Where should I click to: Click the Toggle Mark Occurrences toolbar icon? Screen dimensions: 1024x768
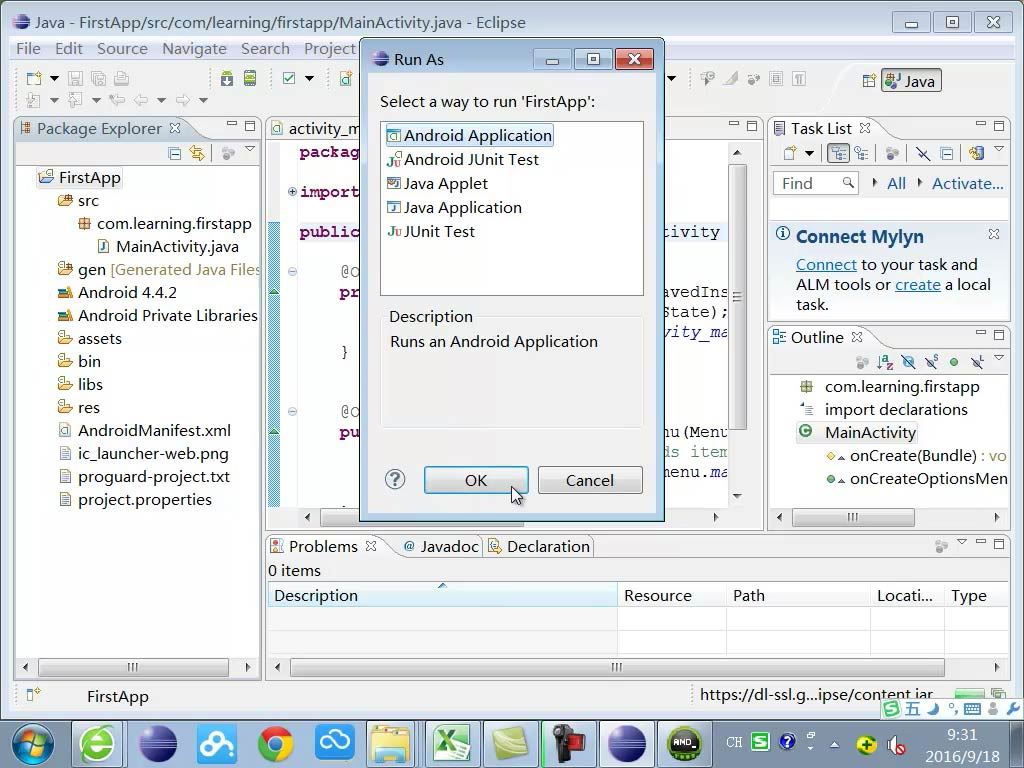click(x=730, y=79)
